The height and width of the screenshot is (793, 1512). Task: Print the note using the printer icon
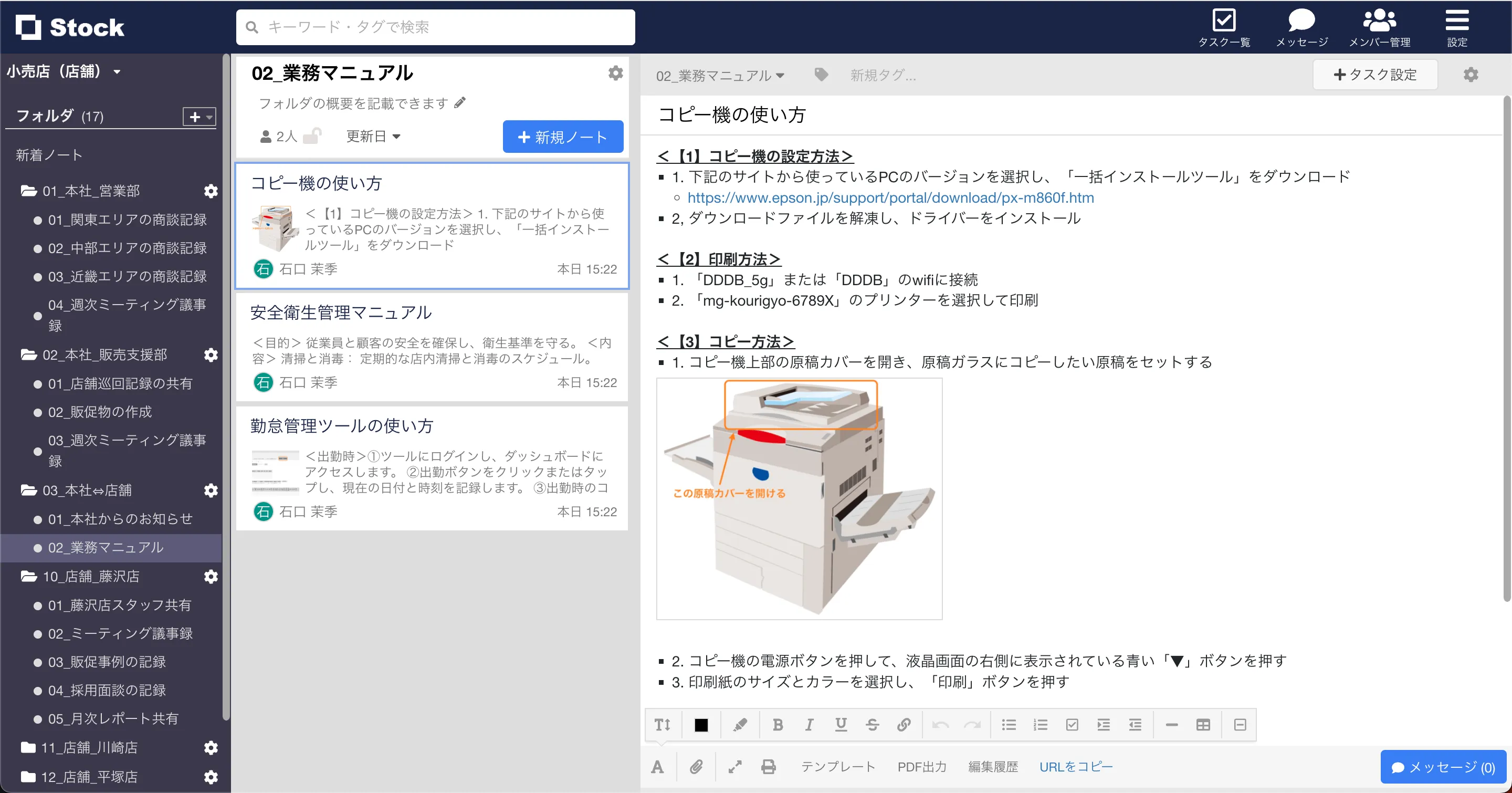pos(768,767)
